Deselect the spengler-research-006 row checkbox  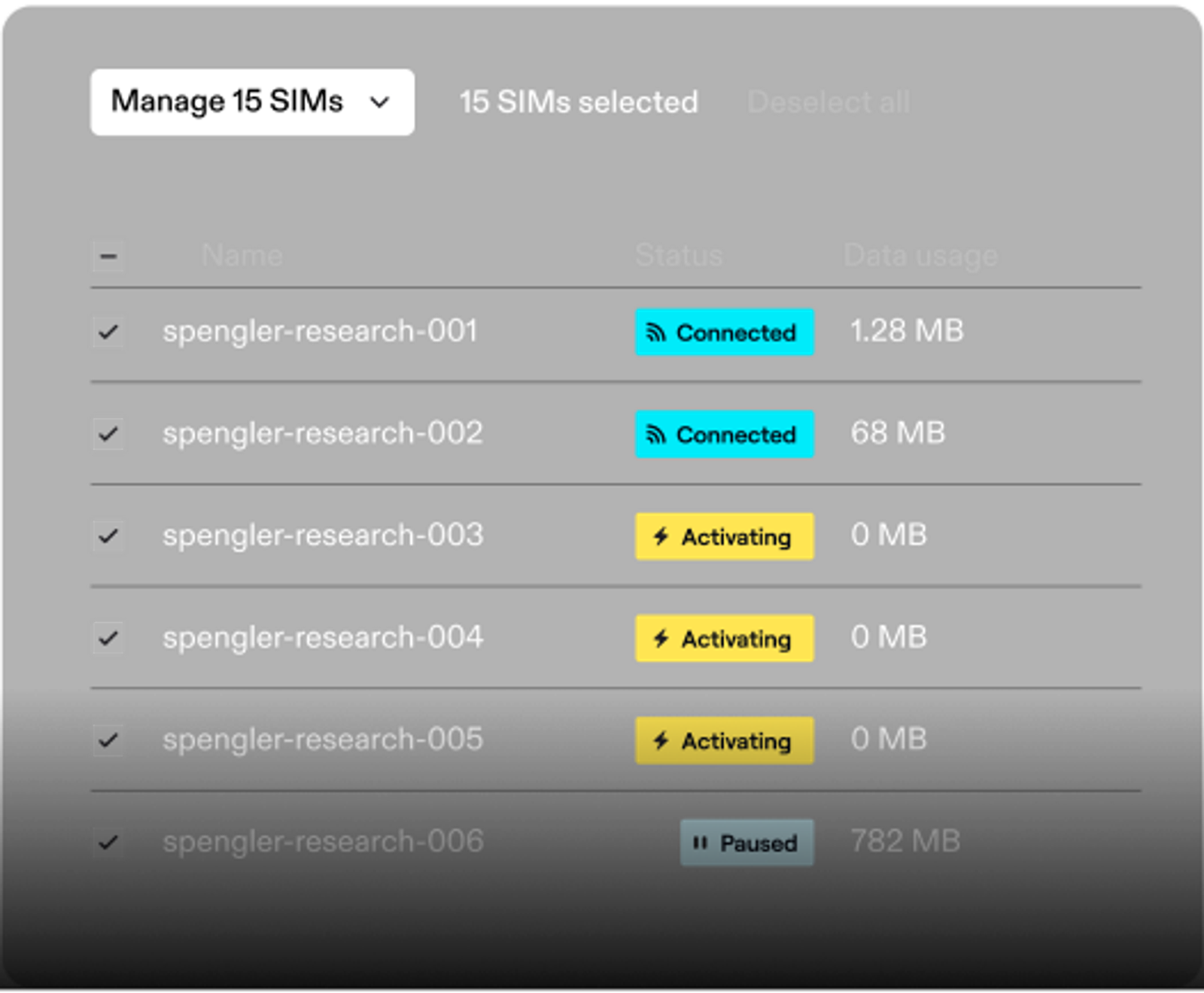(108, 843)
